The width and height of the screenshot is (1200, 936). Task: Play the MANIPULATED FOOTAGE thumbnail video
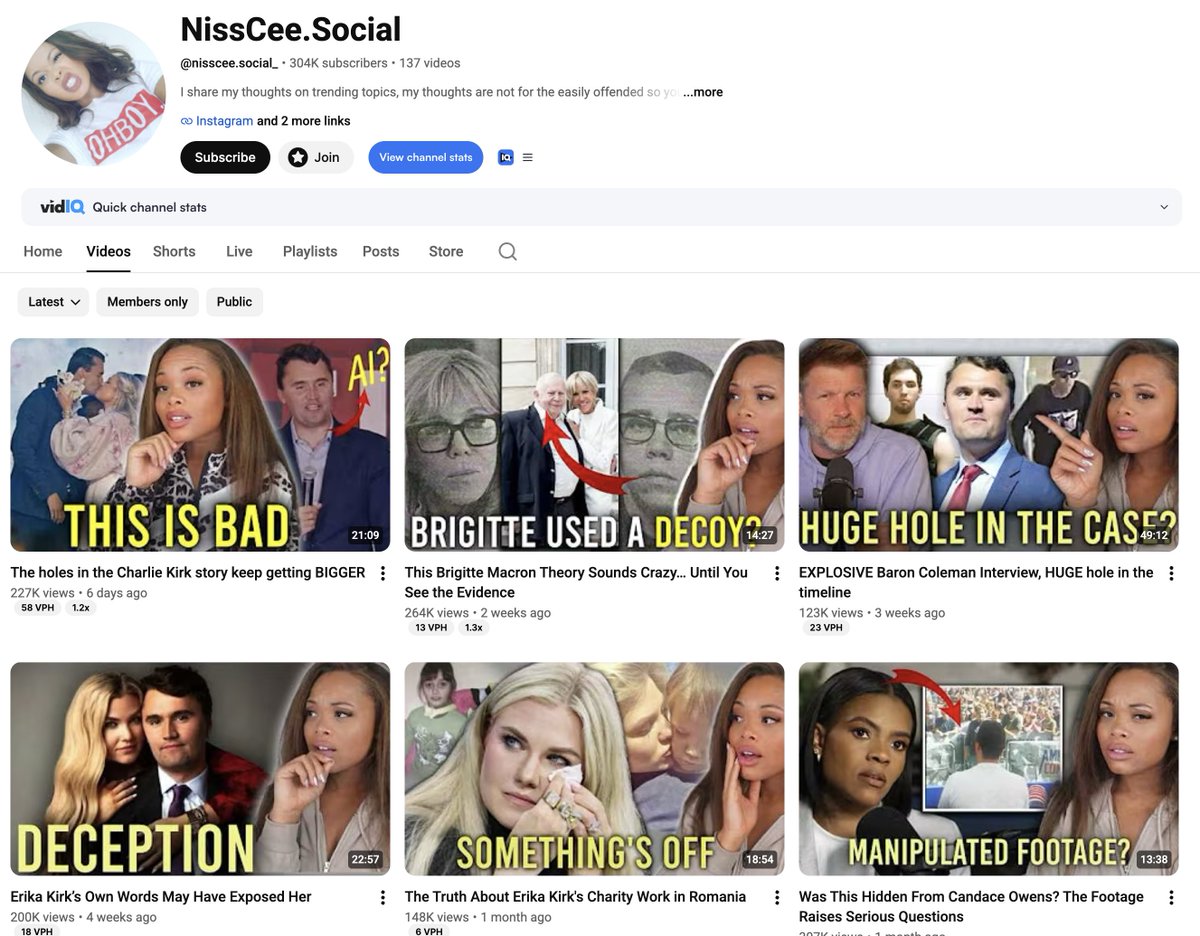pos(989,769)
